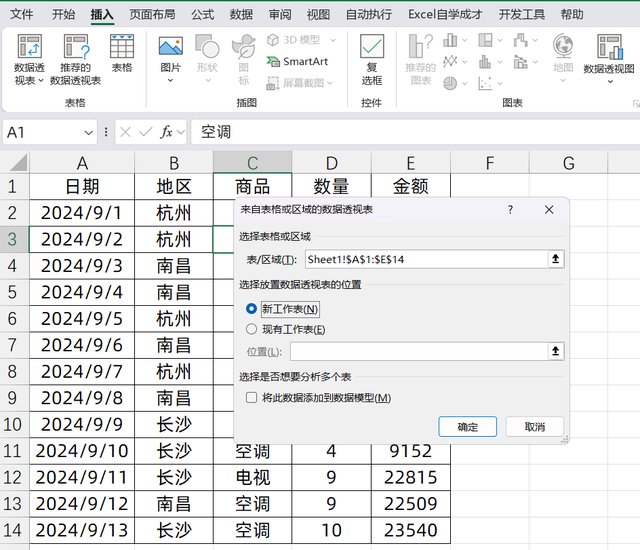Select 新工作表 radio option
Screen dimensions: 640x550
coord(251,309)
